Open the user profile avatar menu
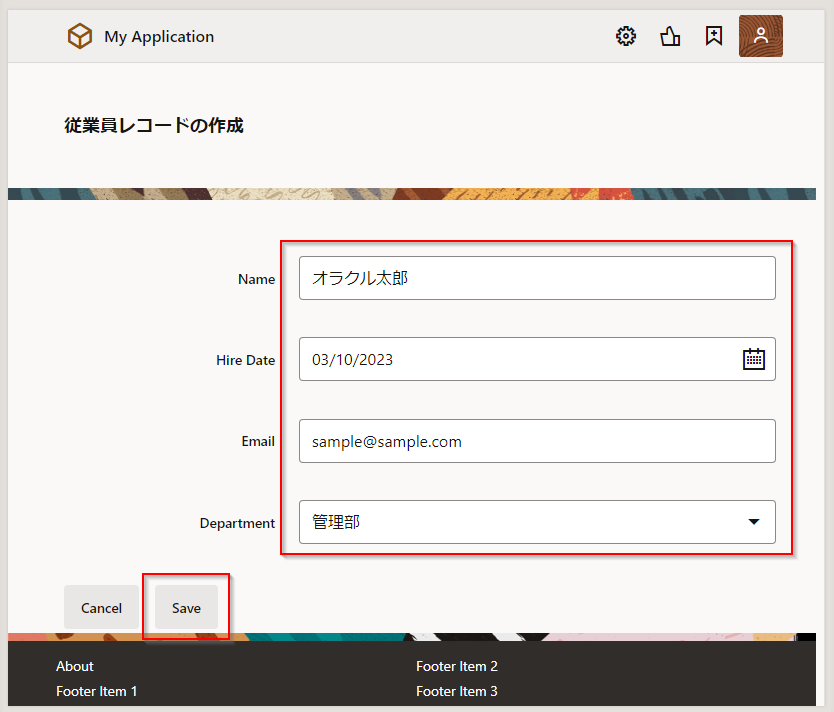The height and width of the screenshot is (712, 834). pyautogui.click(x=760, y=36)
